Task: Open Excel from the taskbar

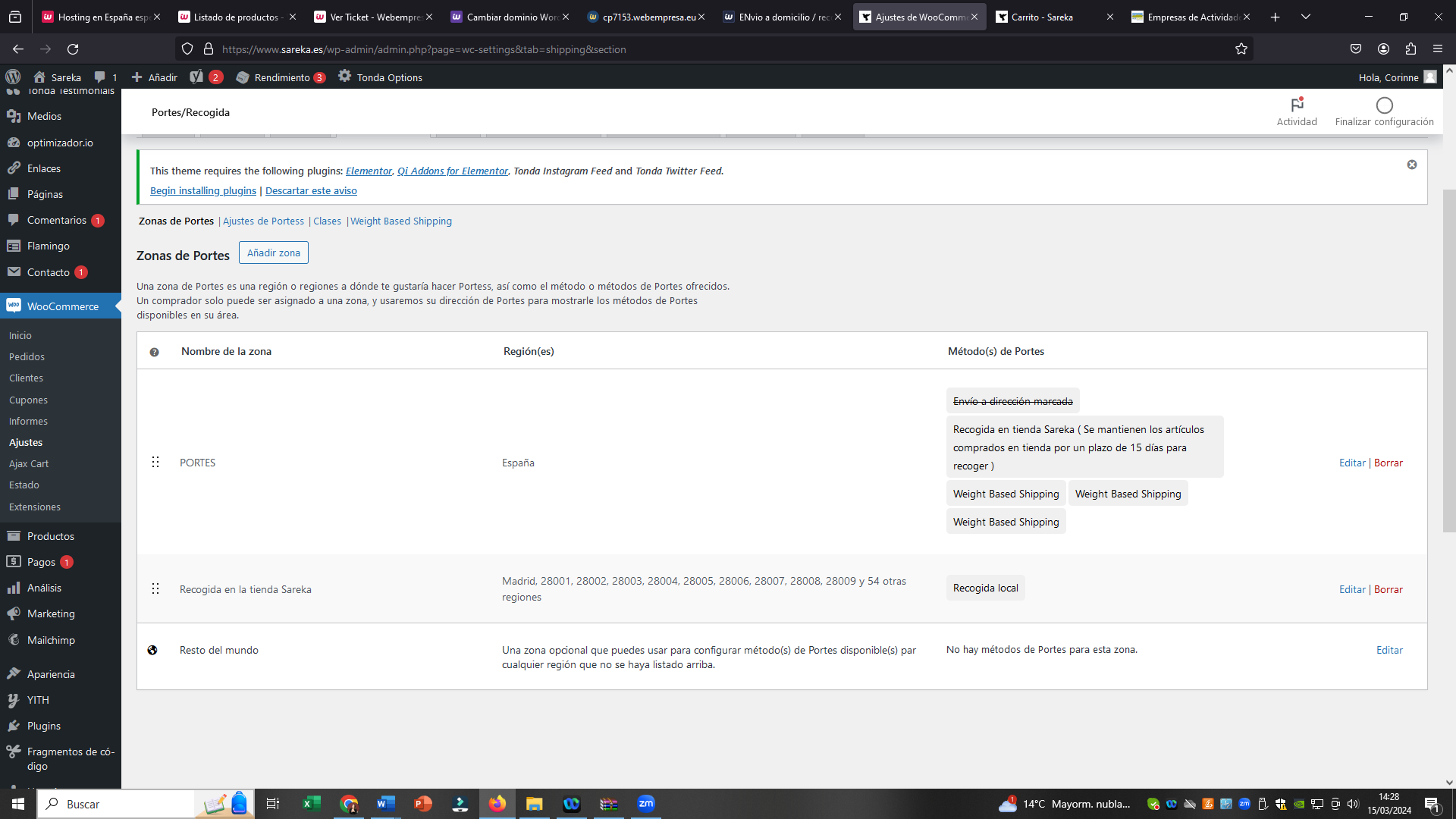Action: (312, 804)
